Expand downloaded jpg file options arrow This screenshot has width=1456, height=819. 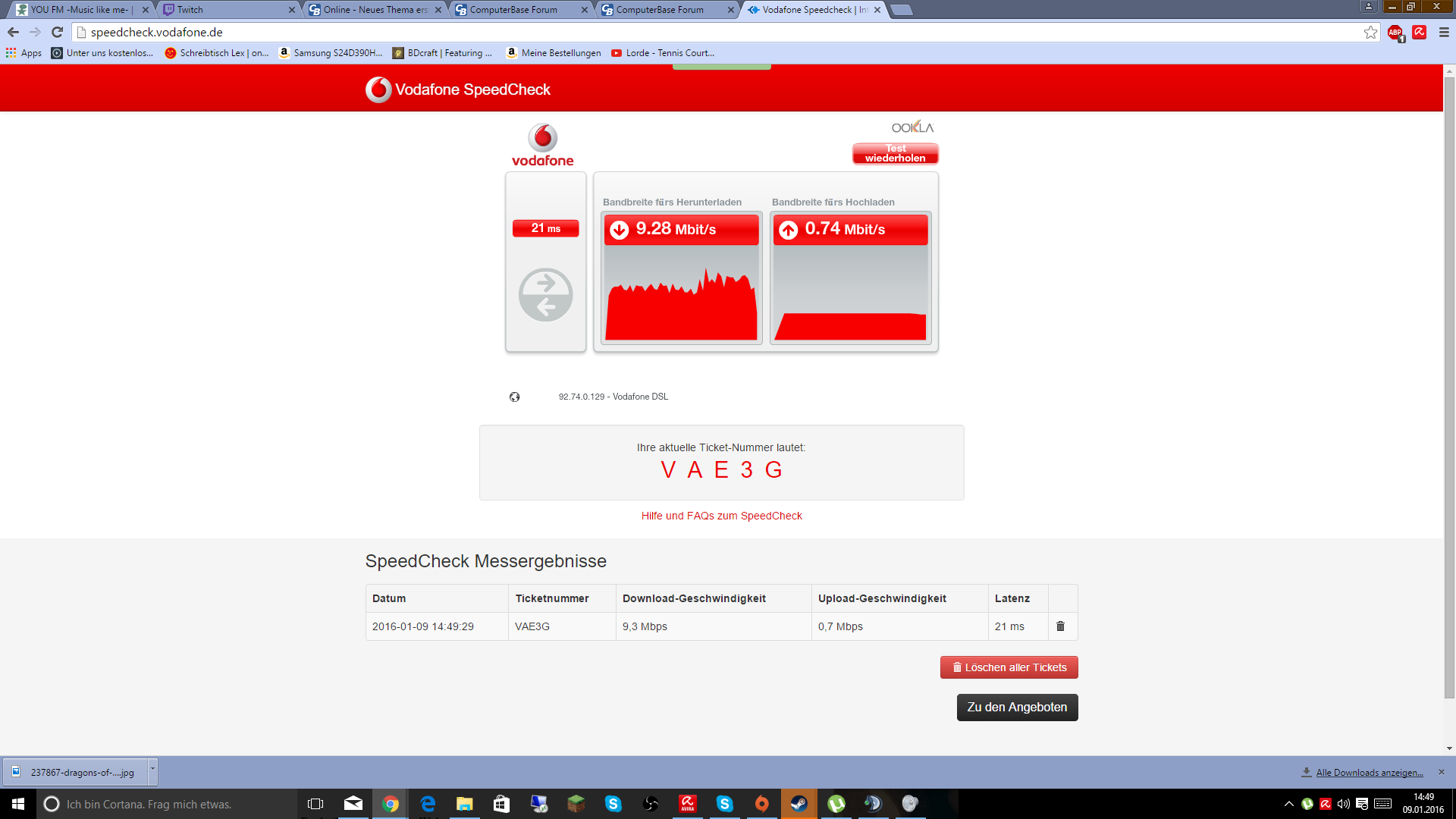152,770
